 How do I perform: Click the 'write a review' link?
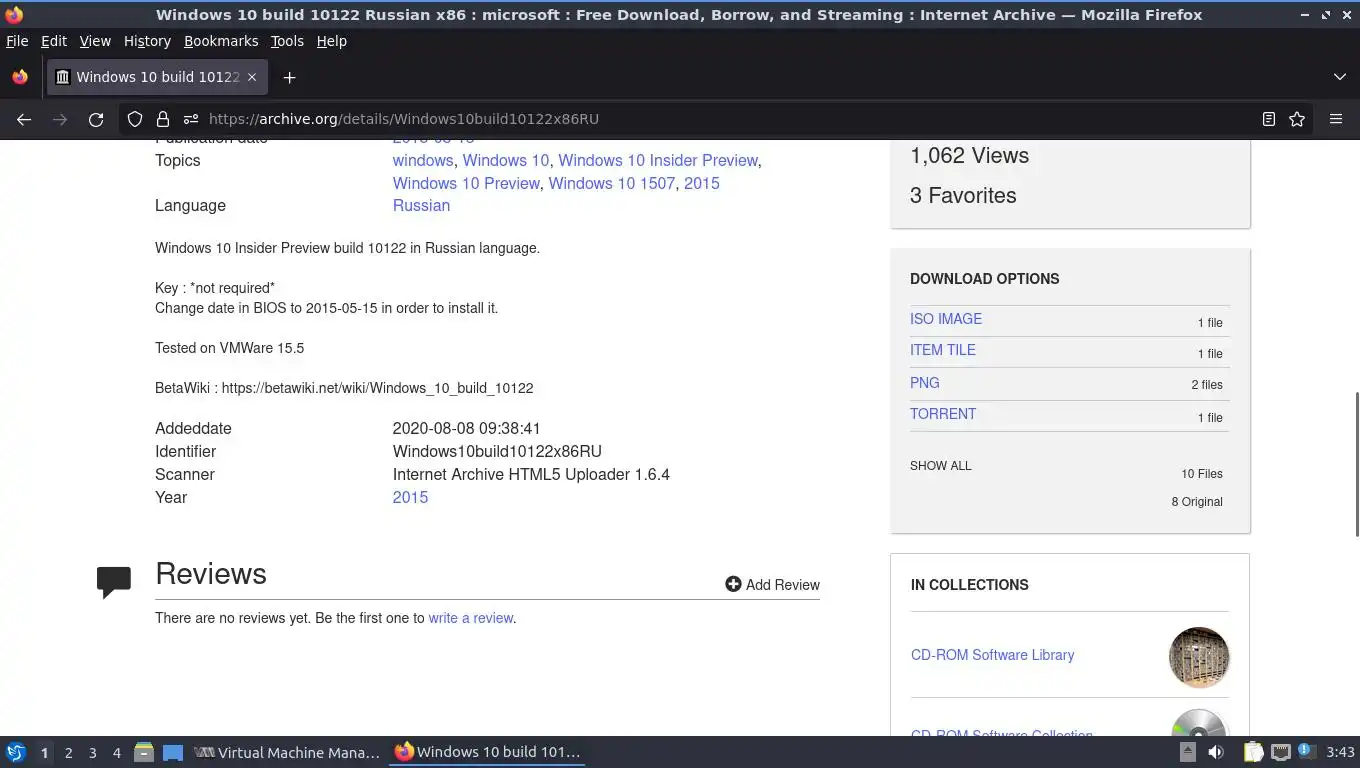point(471,618)
